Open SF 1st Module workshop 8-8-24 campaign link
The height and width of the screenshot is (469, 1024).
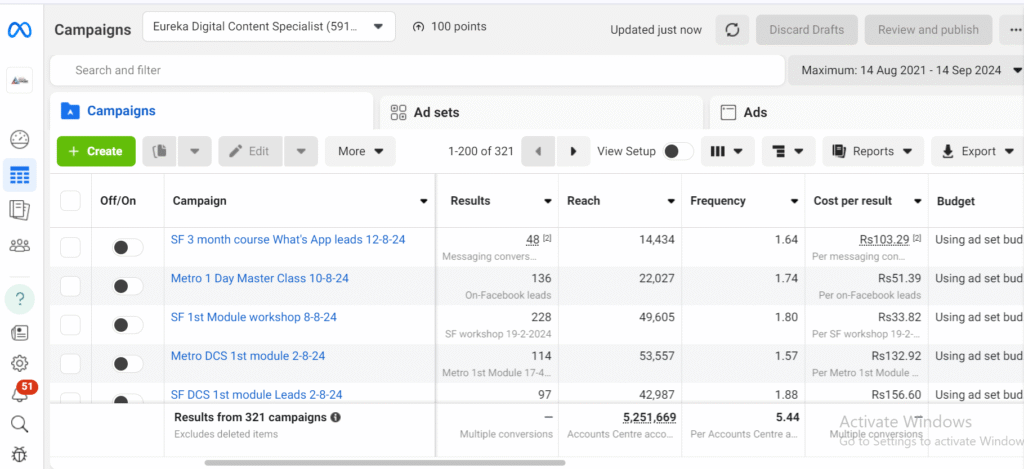[x=253, y=317]
